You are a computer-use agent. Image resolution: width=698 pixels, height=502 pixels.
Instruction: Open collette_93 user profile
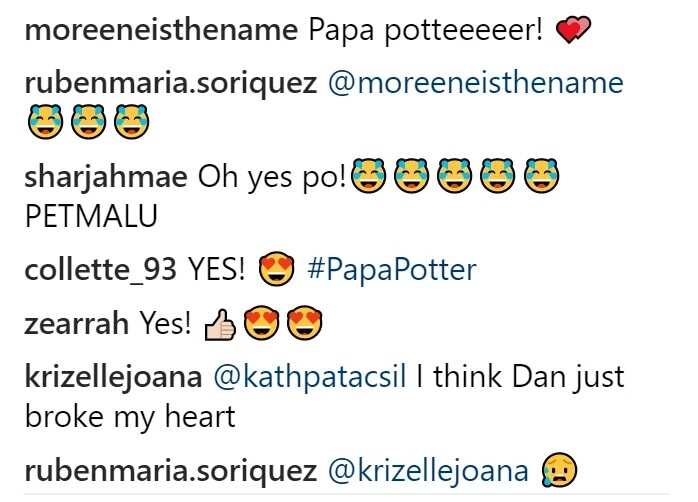tap(101, 270)
